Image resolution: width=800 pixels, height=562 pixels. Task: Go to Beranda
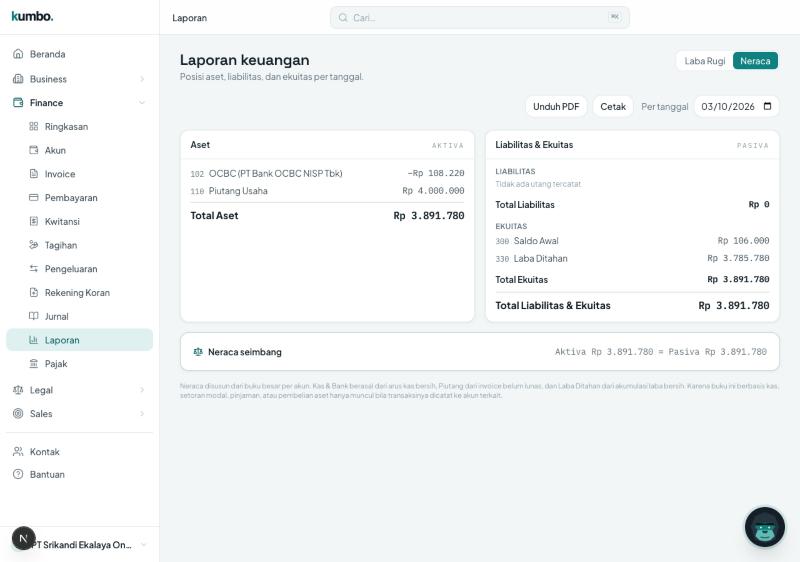coord(80,54)
